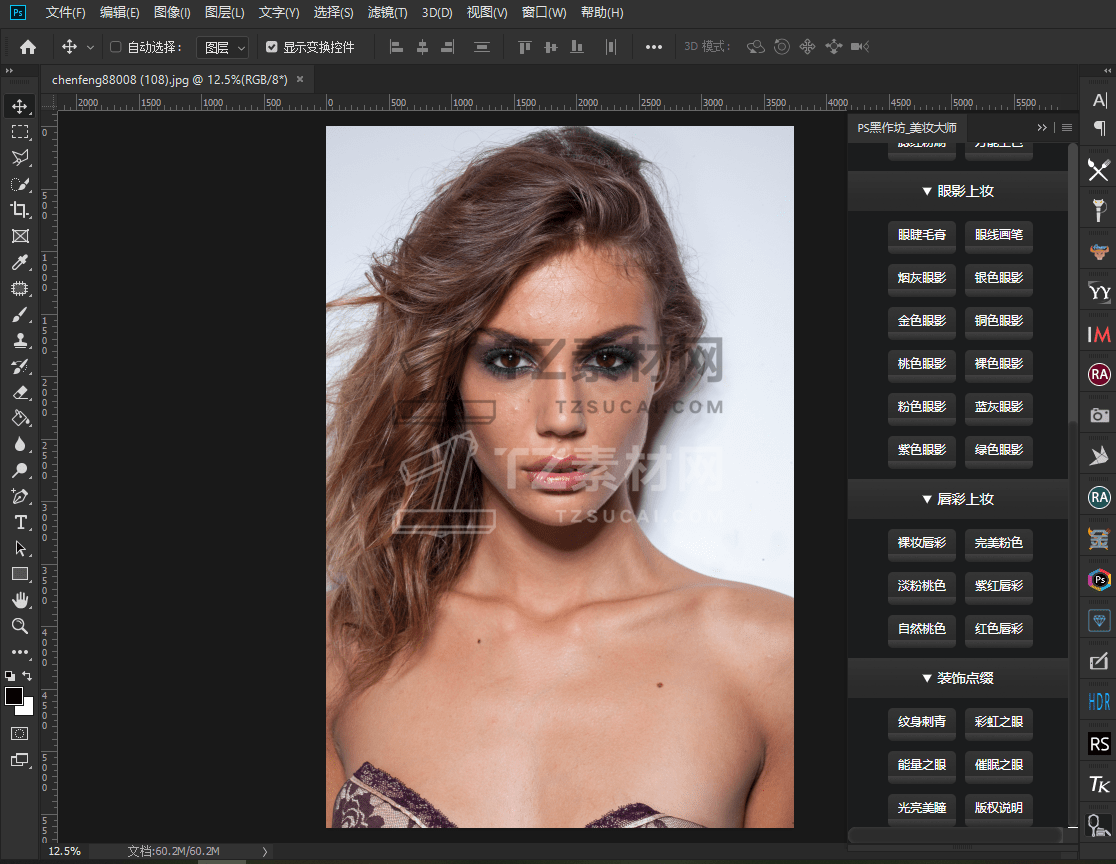Select the Eyedropper tool
Image resolution: width=1116 pixels, height=864 pixels.
[20, 262]
